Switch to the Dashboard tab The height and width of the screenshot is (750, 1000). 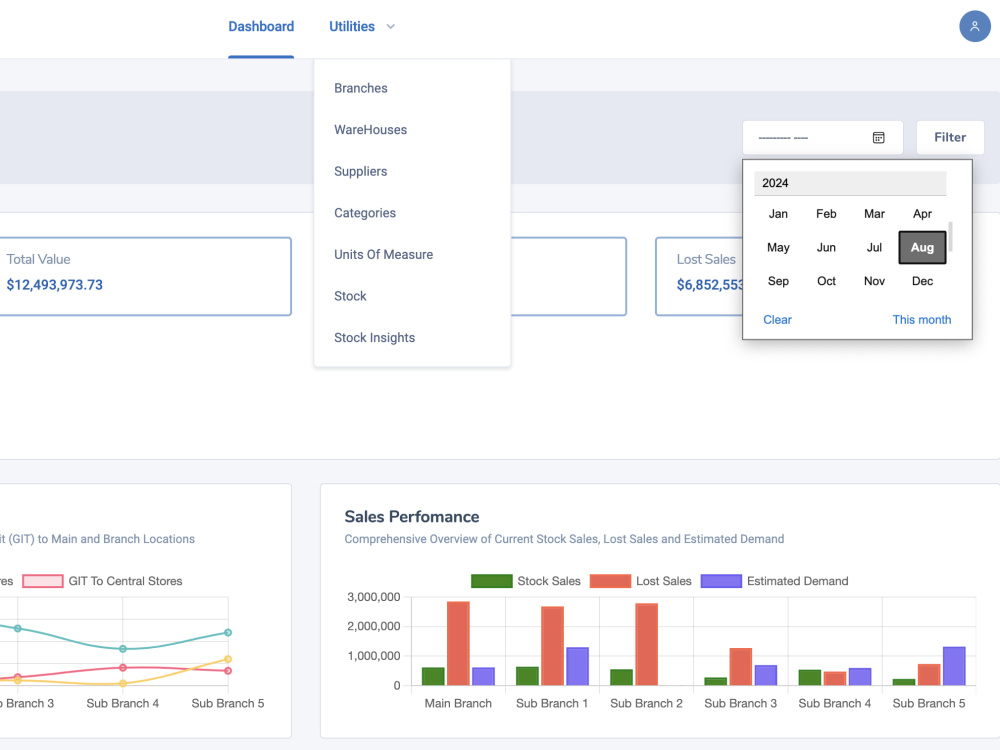(261, 27)
